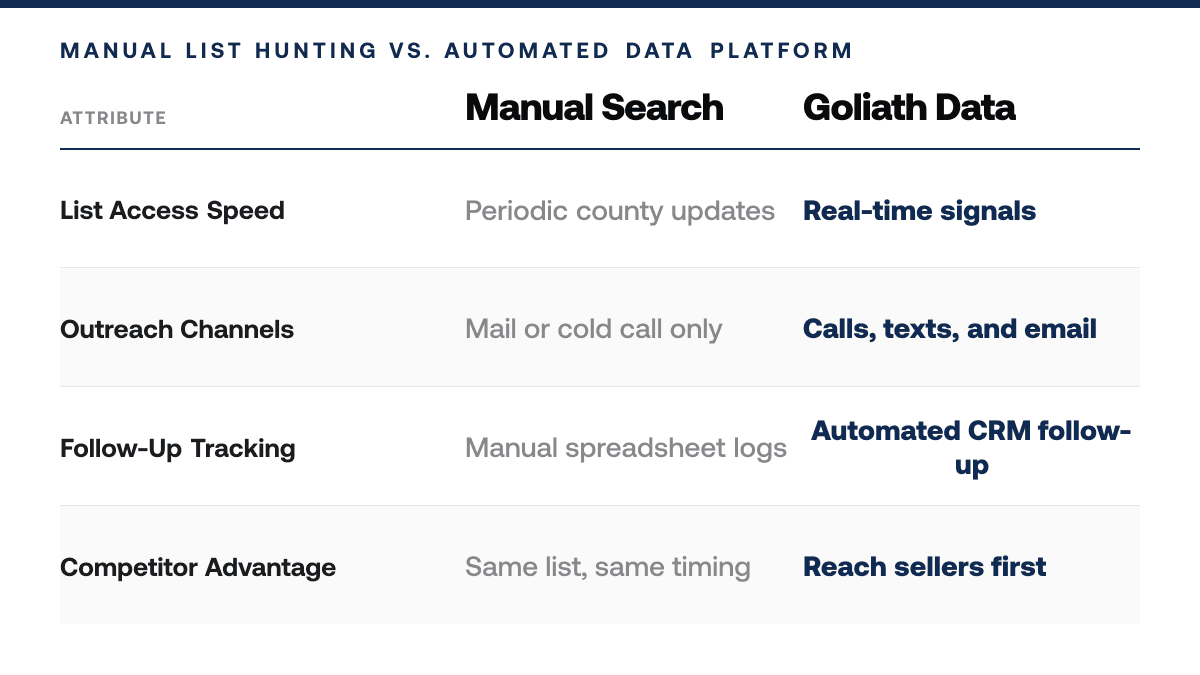Click the Follow-Up Tracking row label
This screenshot has width=1200, height=675.
pyautogui.click(x=178, y=448)
